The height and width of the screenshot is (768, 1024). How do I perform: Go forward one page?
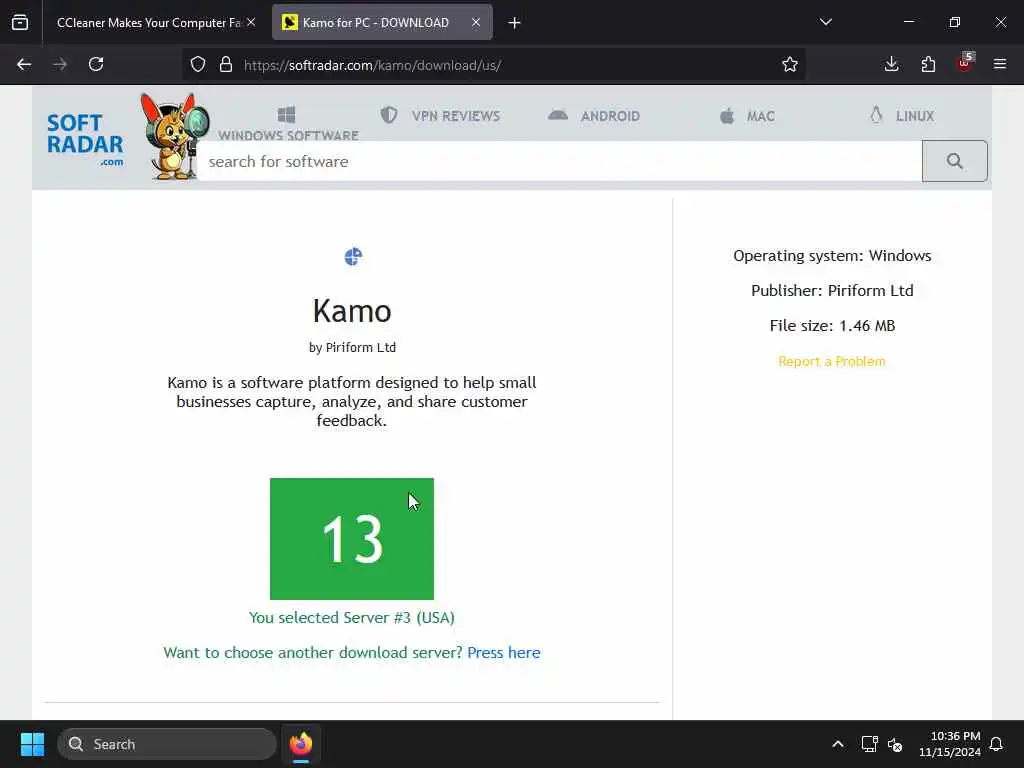coord(60,64)
